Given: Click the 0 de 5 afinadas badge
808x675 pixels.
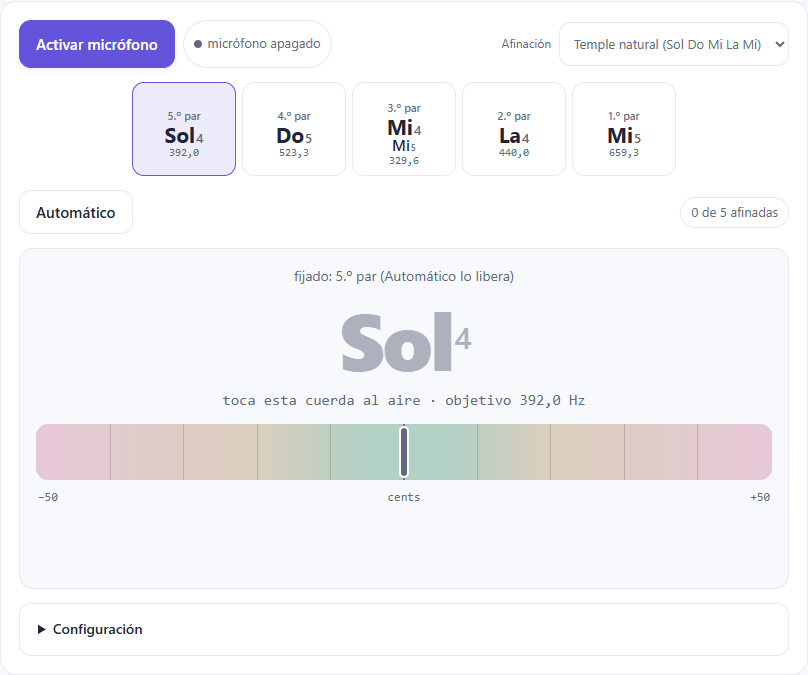Looking at the screenshot, I should coord(734,212).
